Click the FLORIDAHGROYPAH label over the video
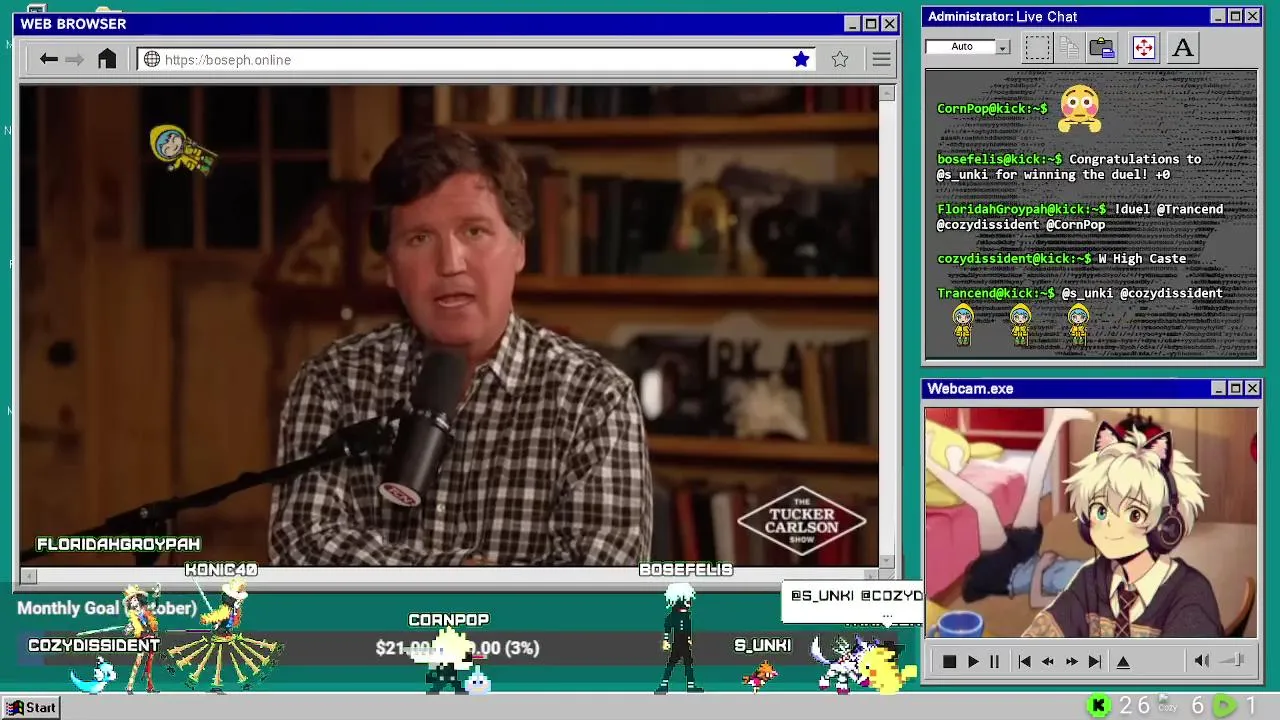Viewport: 1280px width, 720px height. 118,544
